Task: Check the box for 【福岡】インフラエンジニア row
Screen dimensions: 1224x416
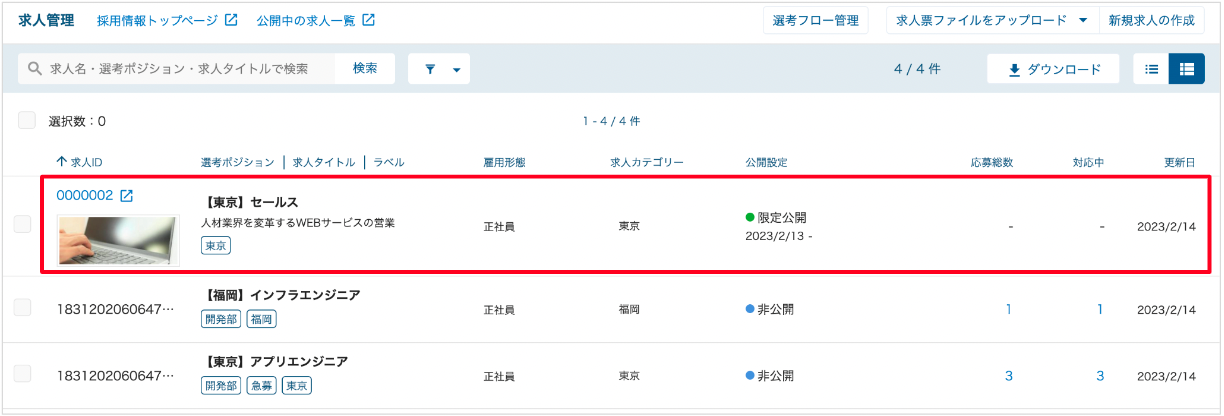Action: (x=22, y=308)
